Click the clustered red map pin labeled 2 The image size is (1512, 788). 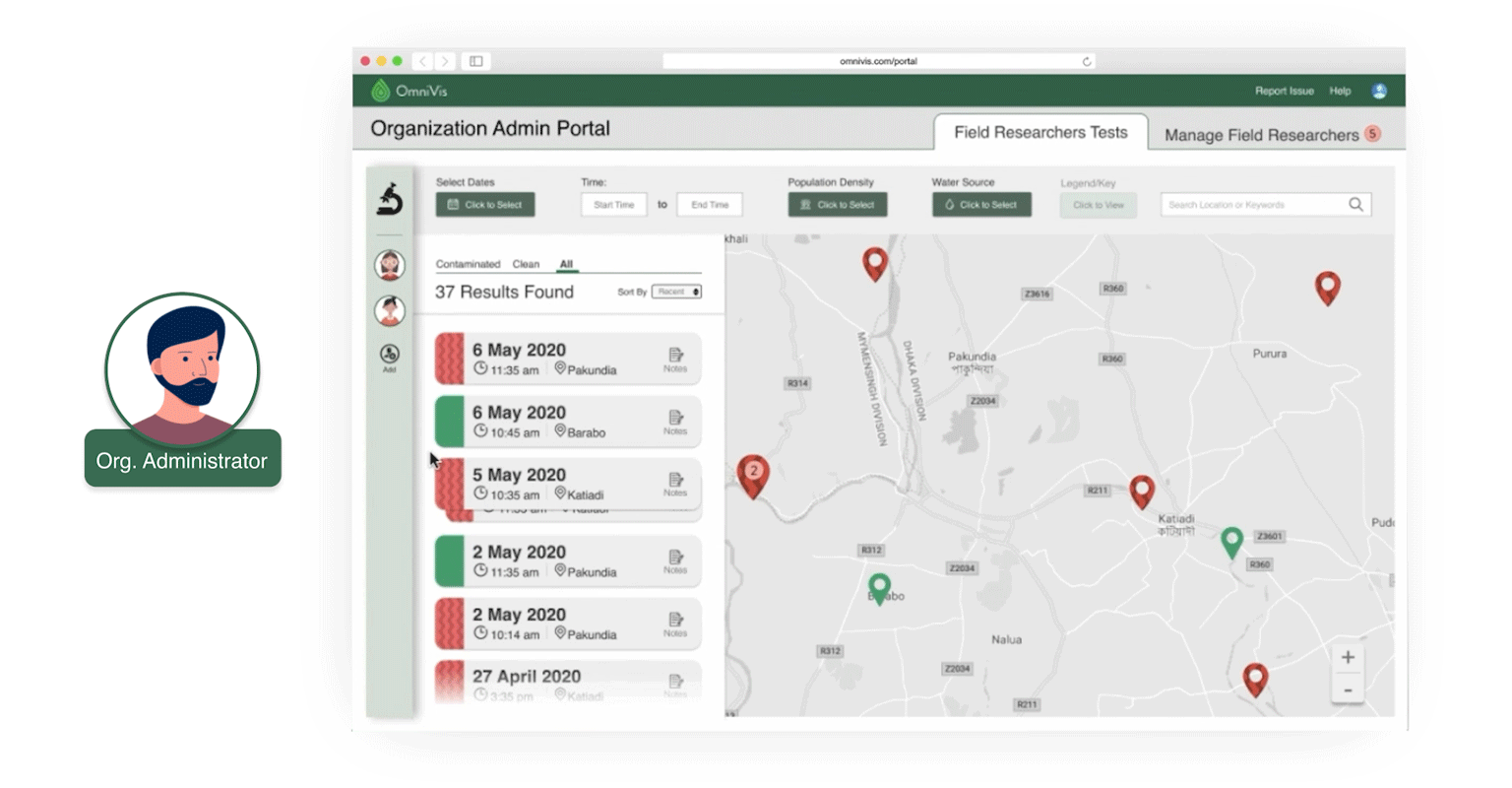(753, 476)
